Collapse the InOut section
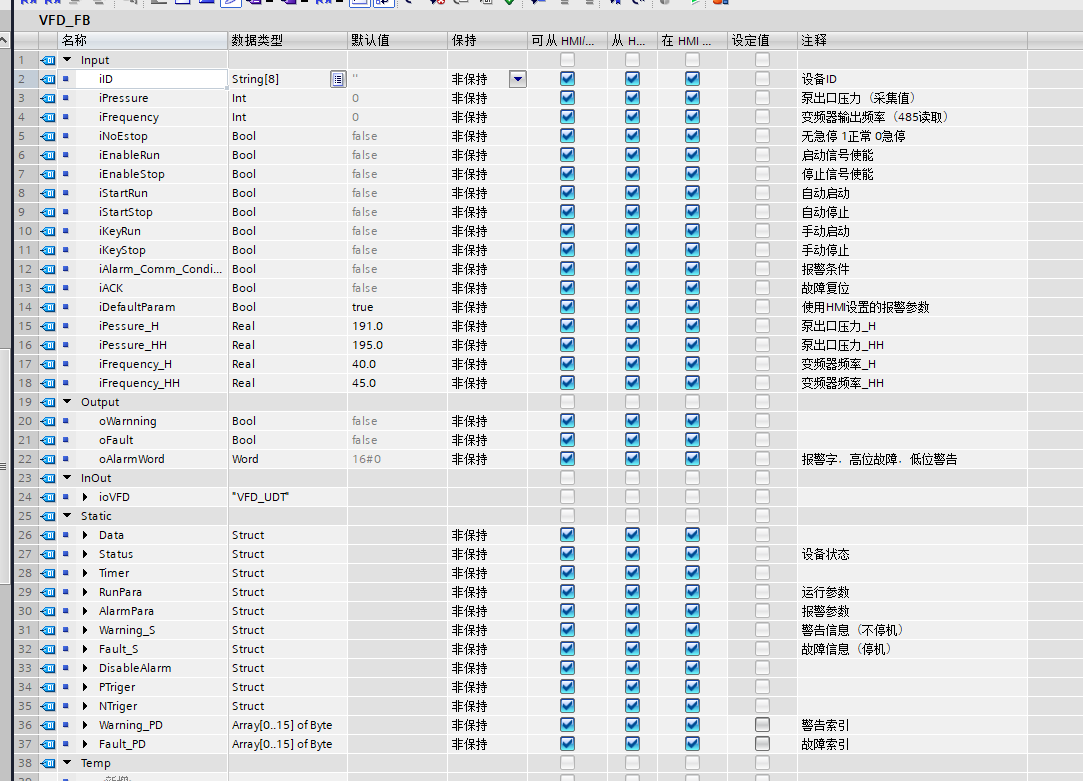 pyautogui.click(x=67, y=478)
